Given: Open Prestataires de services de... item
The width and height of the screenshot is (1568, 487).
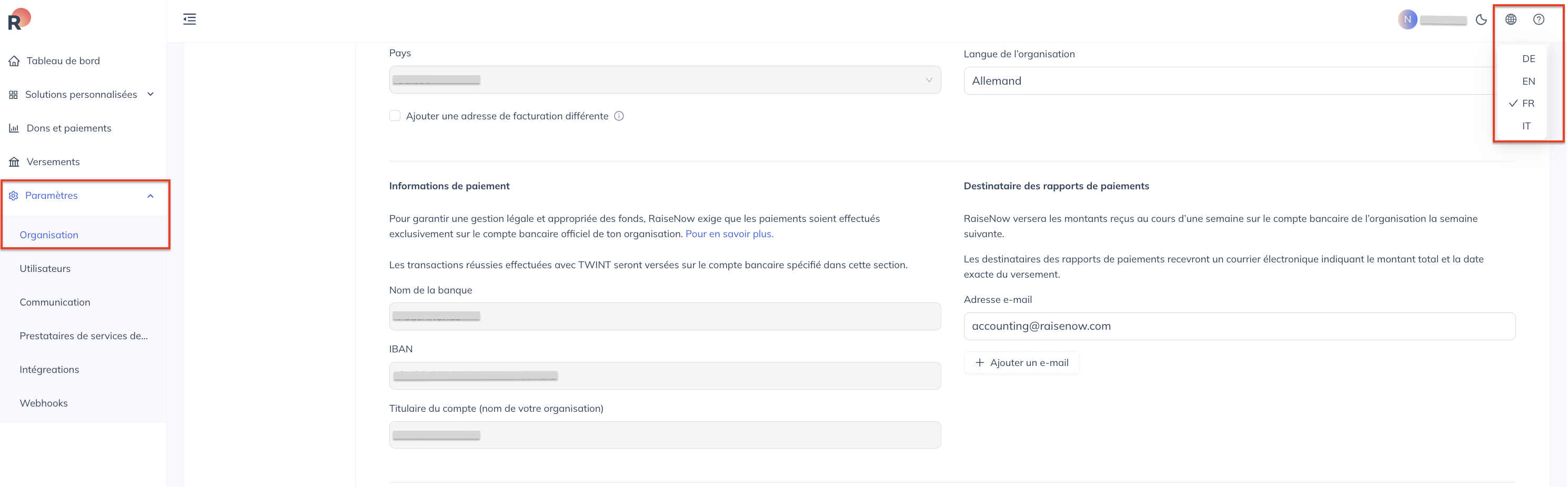Looking at the screenshot, I should click(x=83, y=336).
